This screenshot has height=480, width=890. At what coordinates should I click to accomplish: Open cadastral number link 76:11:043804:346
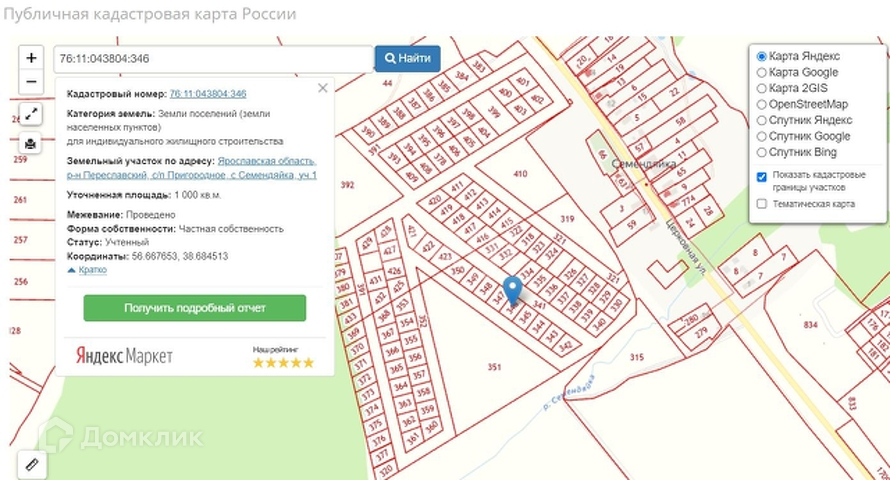pyautogui.click(x=208, y=94)
